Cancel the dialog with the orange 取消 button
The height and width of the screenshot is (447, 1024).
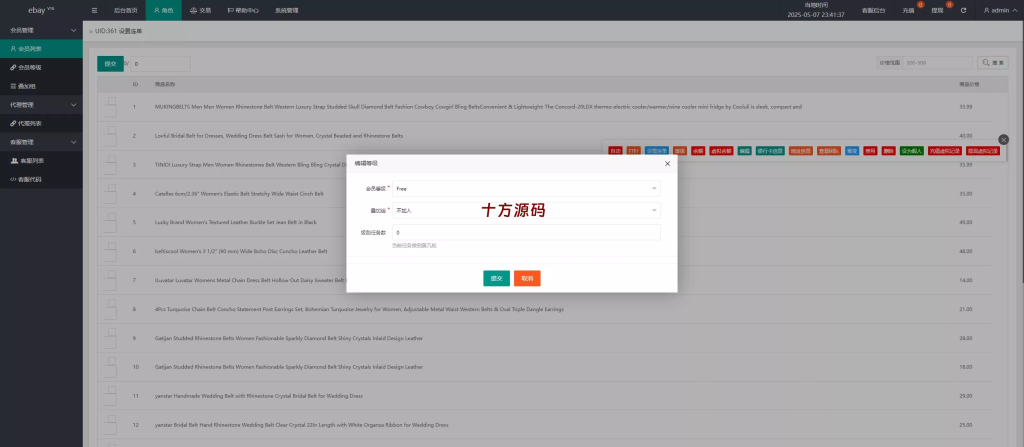pyautogui.click(x=527, y=278)
